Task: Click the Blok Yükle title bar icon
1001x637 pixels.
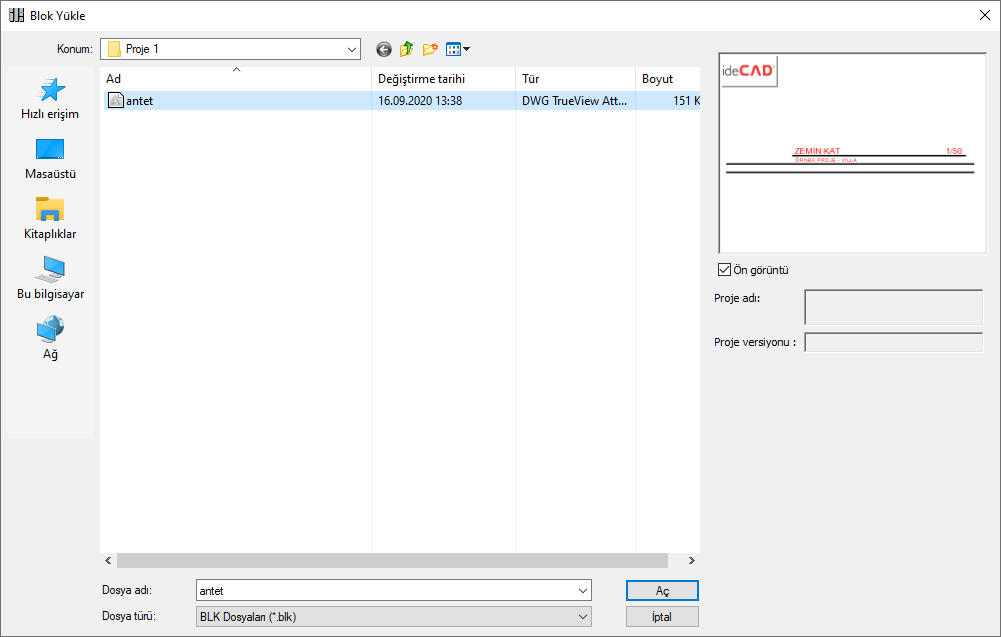Action: pos(16,15)
